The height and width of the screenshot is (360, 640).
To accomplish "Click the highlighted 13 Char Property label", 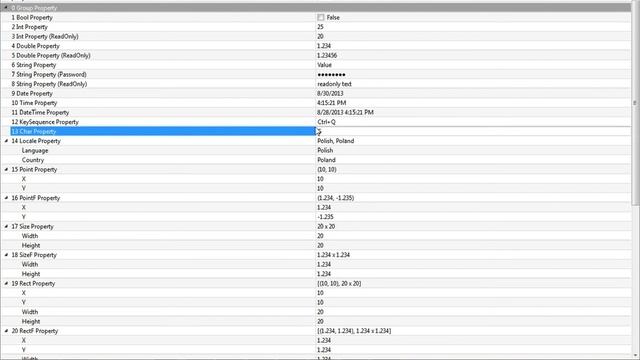I will [34, 131].
